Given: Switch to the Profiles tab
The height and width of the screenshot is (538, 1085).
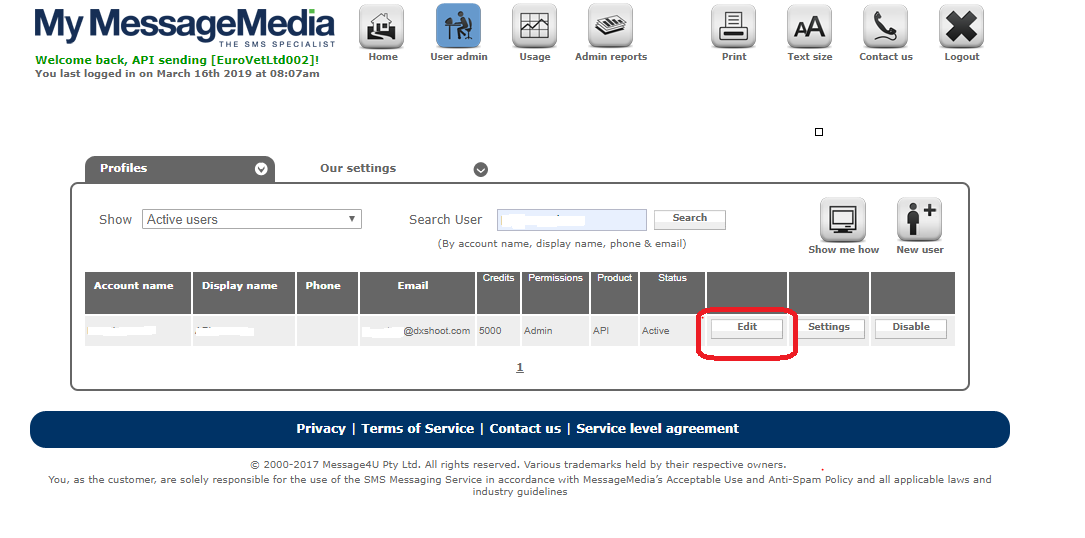Looking at the screenshot, I should click(x=180, y=169).
